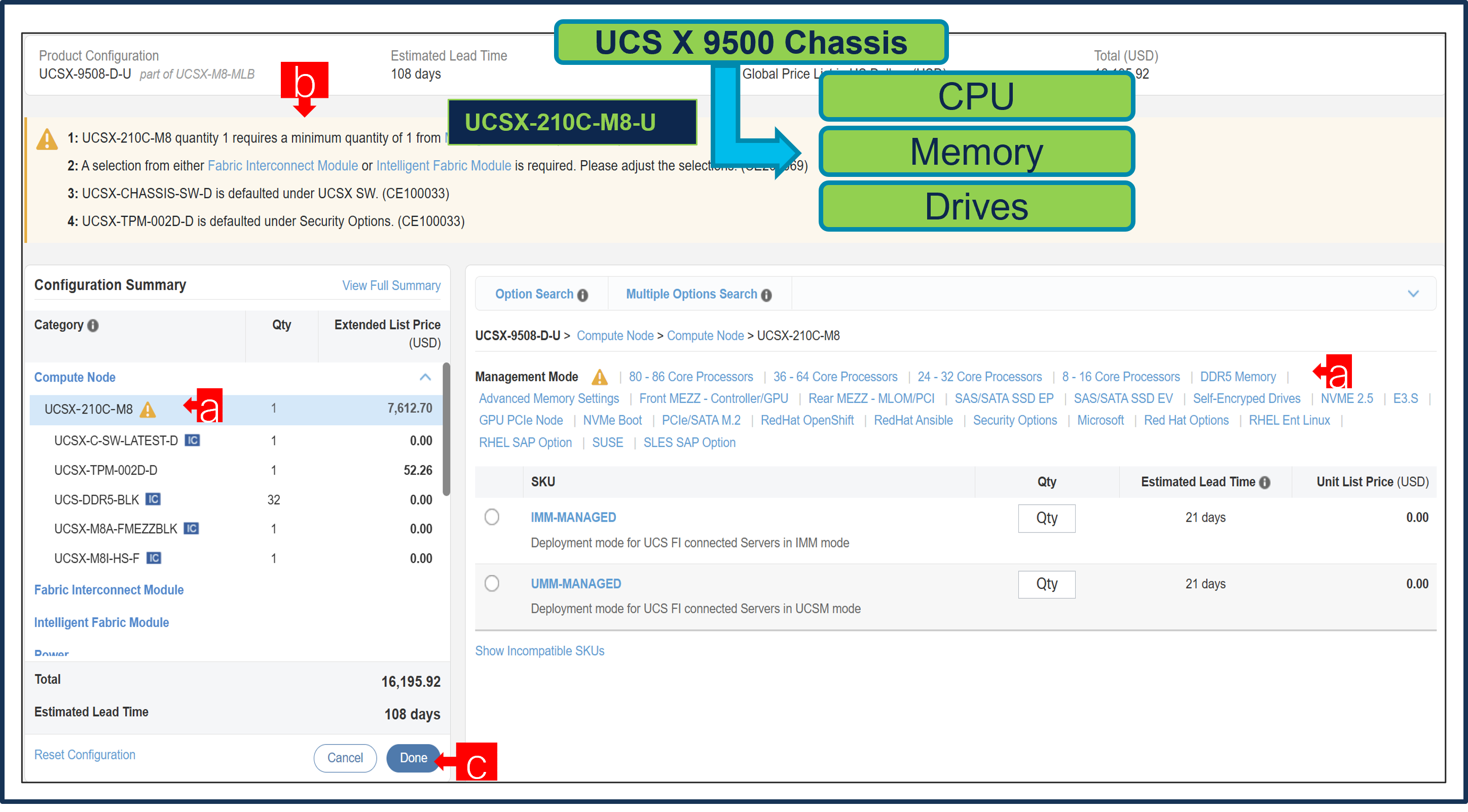1468x812 pixels.
Task: Click Show Incompatible SKUs link
Action: click(540, 651)
